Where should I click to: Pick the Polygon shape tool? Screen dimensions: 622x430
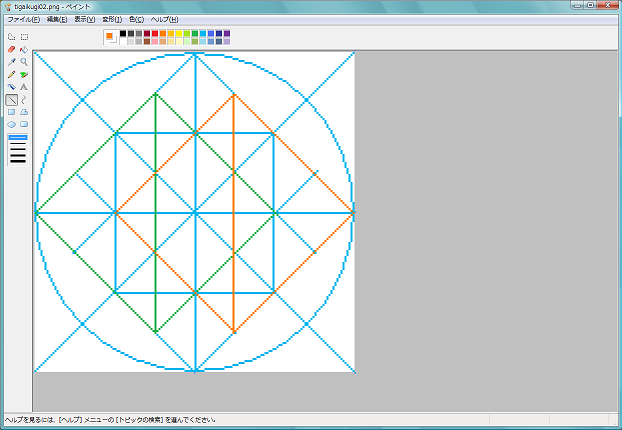pos(24,112)
